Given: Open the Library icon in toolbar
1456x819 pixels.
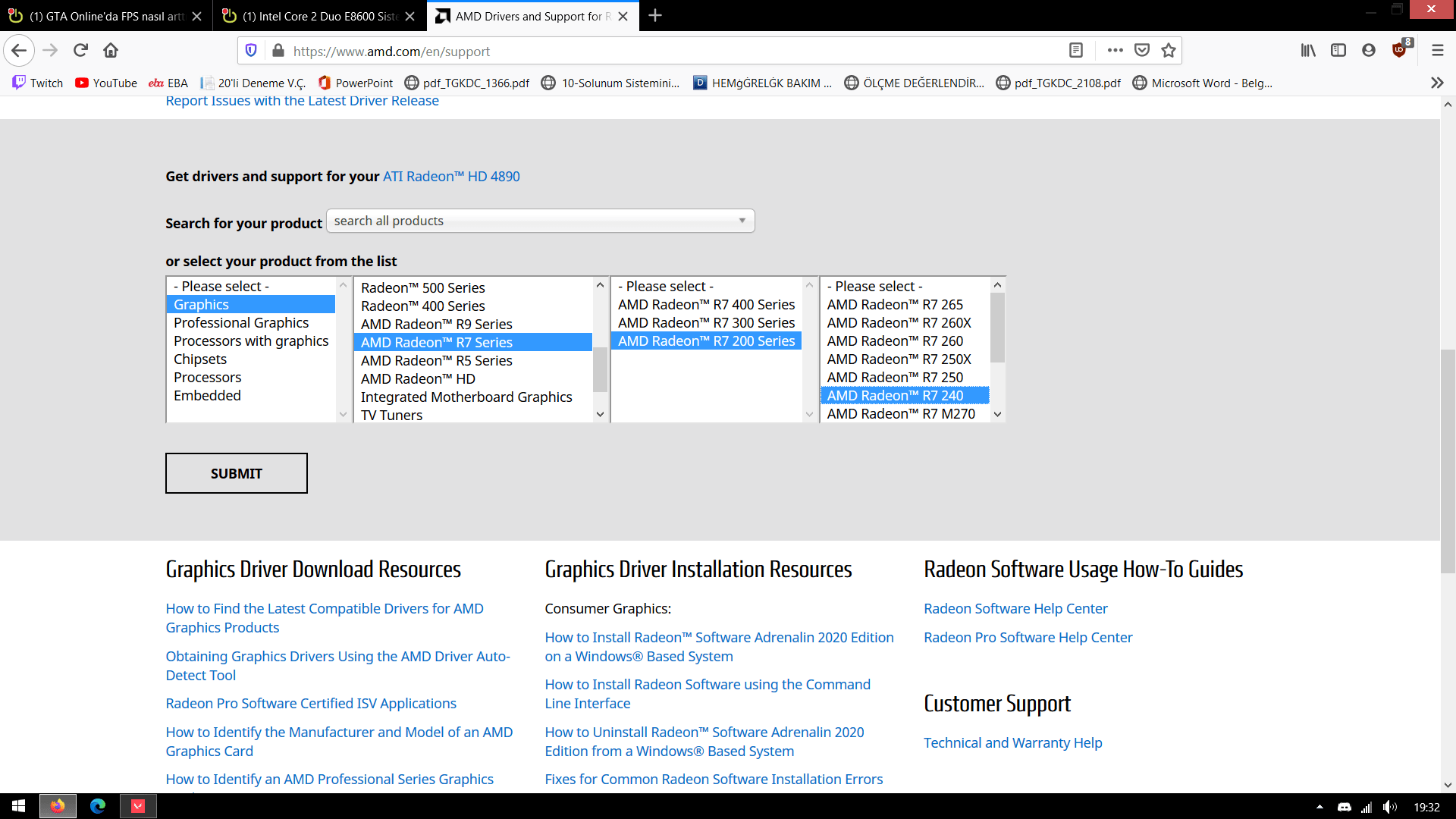Looking at the screenshot, I should [1308, 51].
